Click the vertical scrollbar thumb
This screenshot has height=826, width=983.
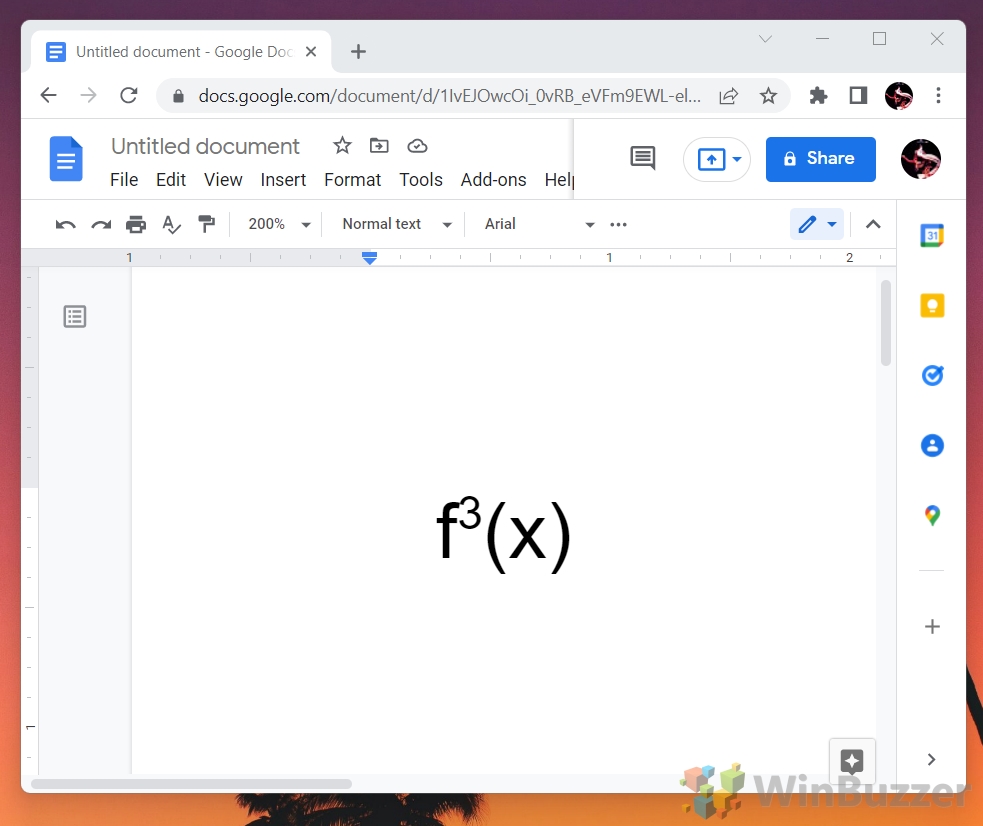tap(886, 323)
